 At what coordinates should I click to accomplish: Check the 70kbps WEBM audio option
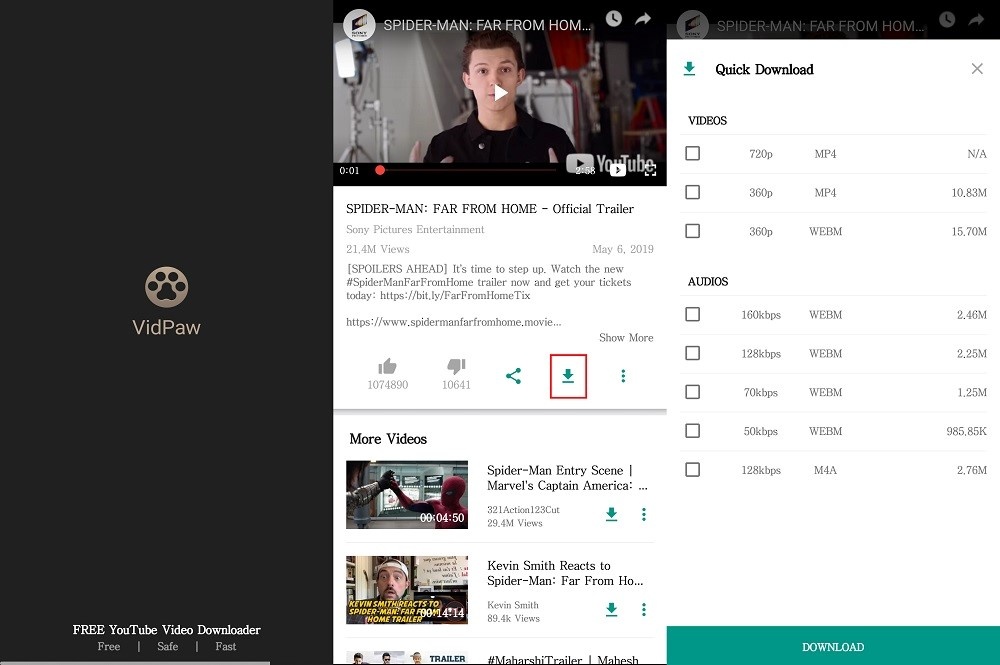693,392
